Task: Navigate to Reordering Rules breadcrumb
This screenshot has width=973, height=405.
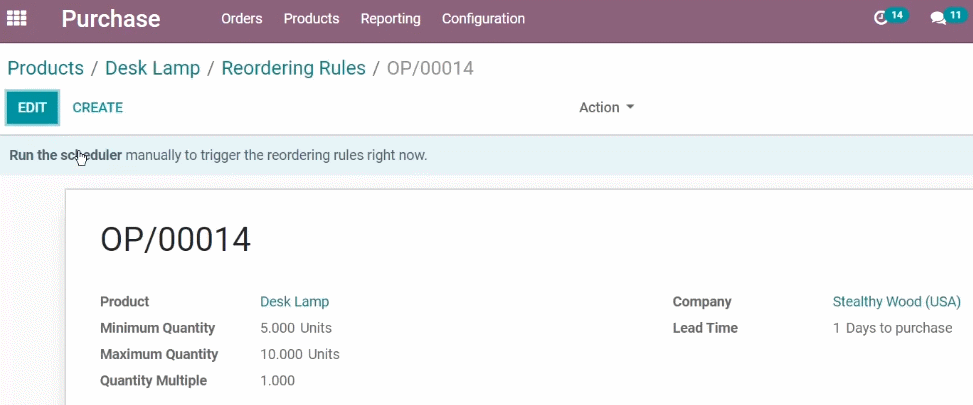Action: tap(293, 68)
